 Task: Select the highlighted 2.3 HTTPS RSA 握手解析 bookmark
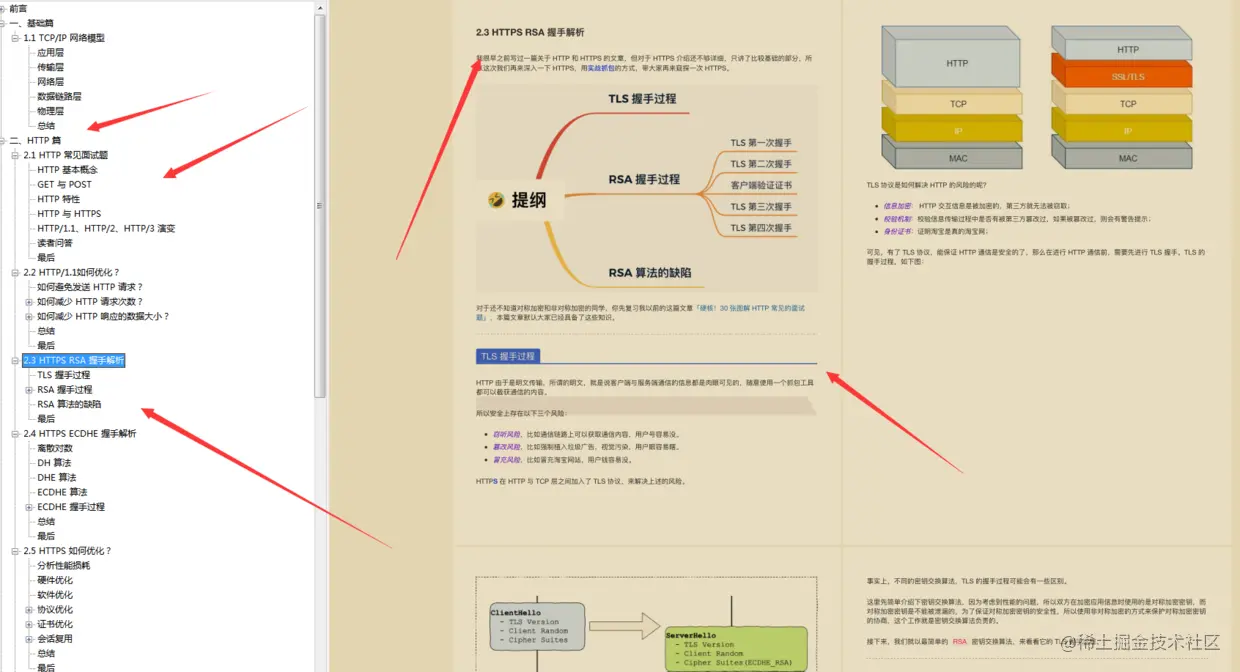(x=74, y=360)
